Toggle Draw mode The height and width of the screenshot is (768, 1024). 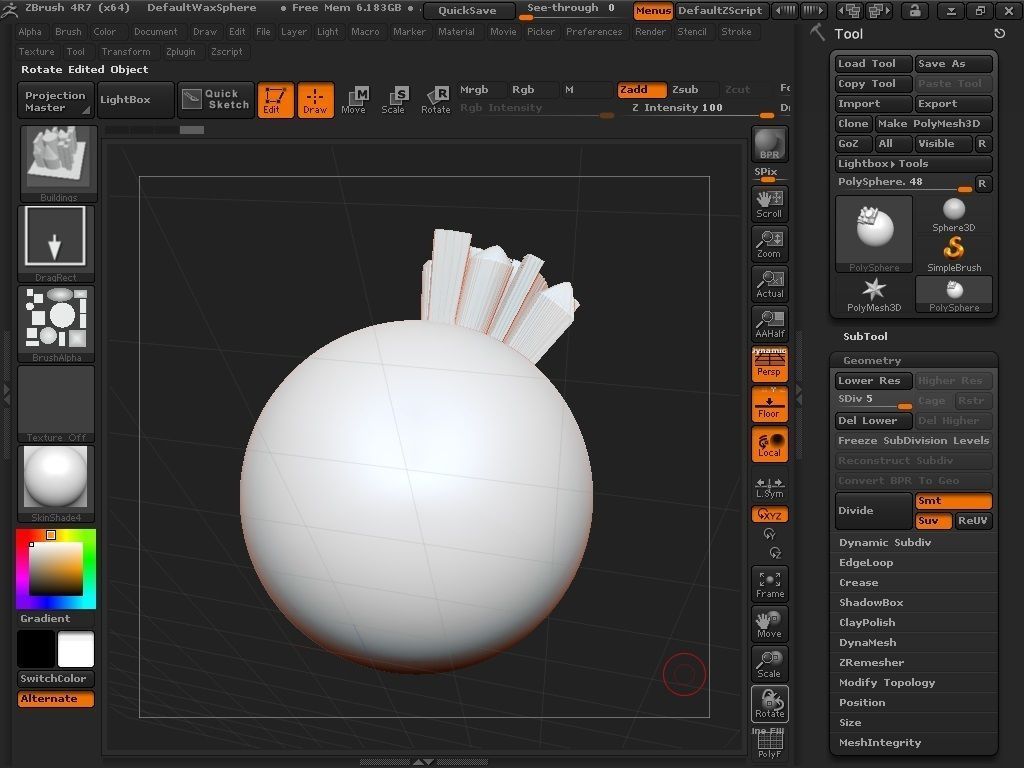point(315,100)
